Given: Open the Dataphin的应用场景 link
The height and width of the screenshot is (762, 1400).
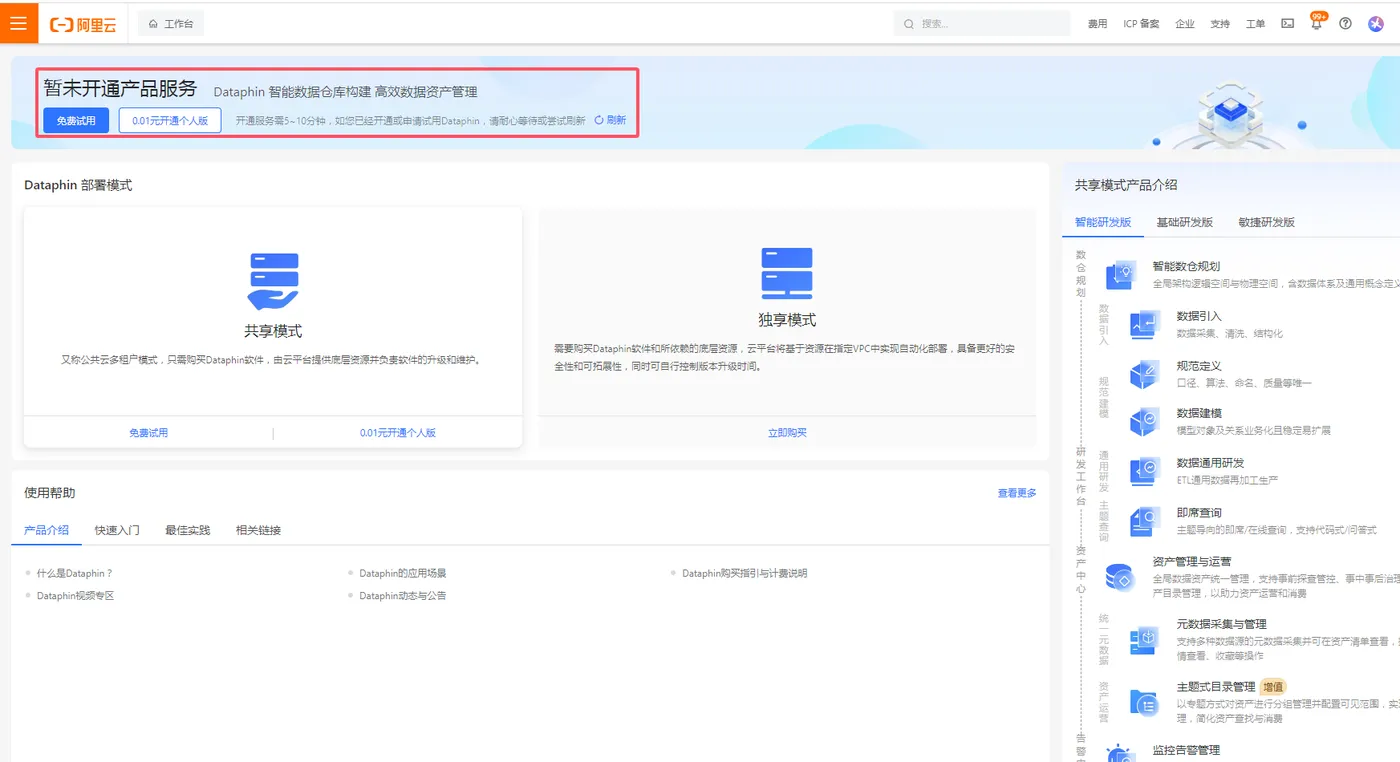Looking at the screenshot, I should click(x=403, y=574).
